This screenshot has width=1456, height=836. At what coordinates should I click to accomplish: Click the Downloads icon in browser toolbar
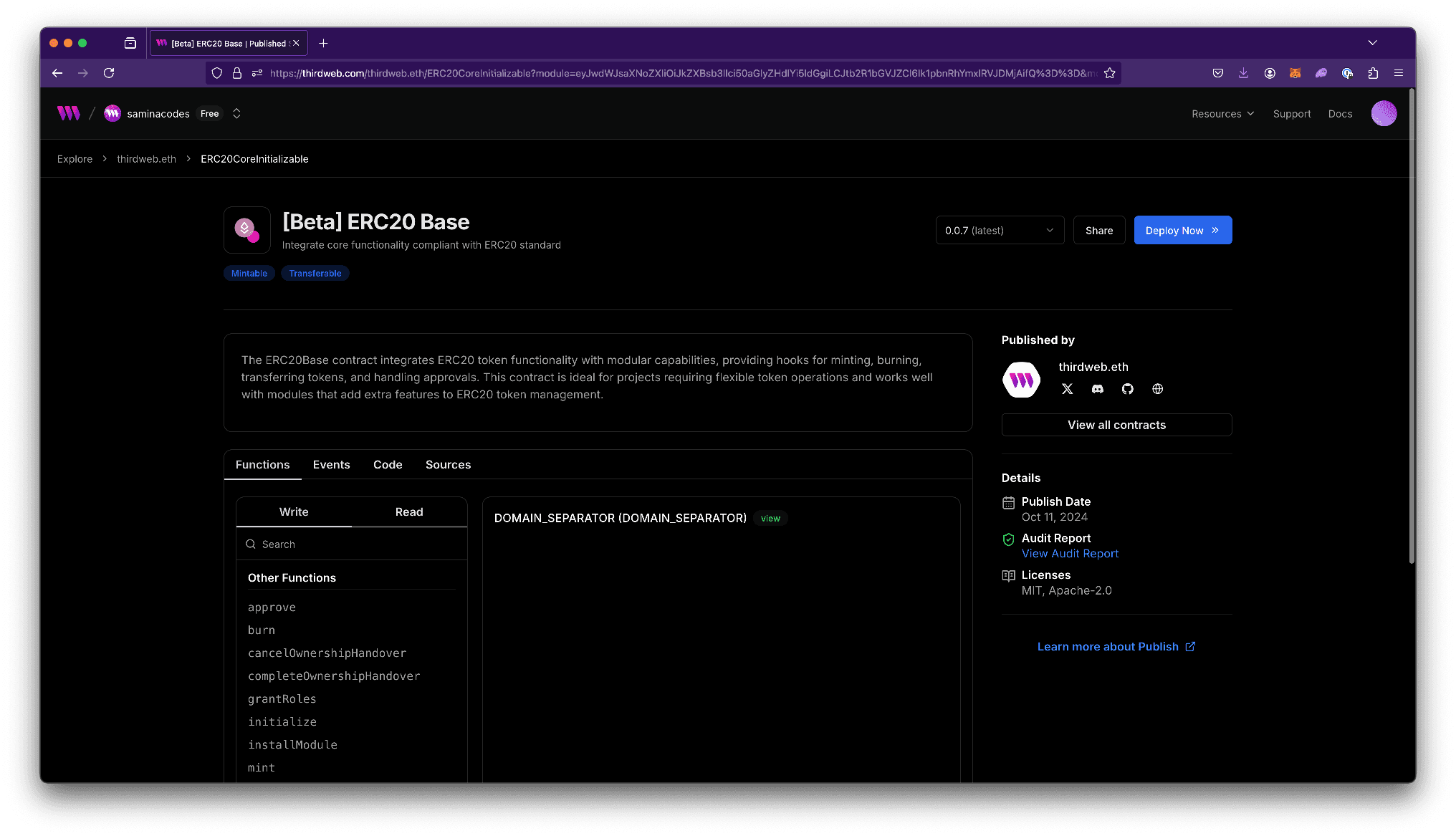click(x=1242, y=72)
